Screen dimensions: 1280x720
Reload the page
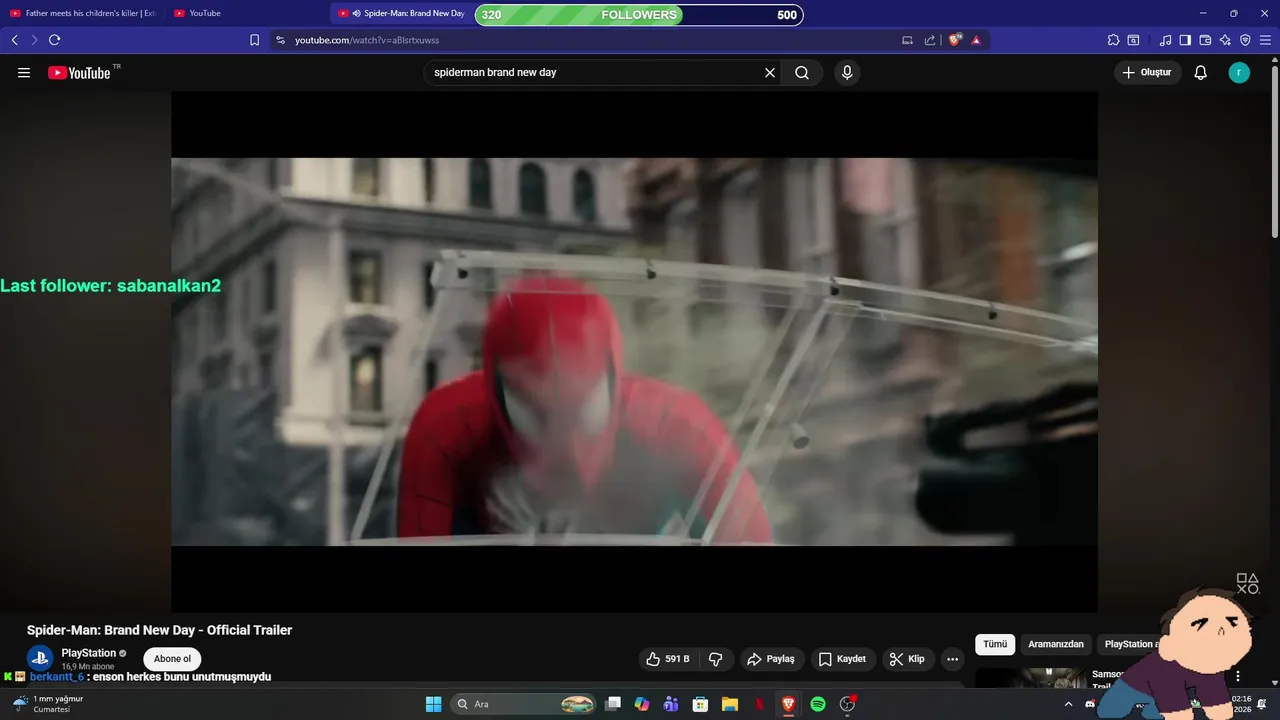55,40
